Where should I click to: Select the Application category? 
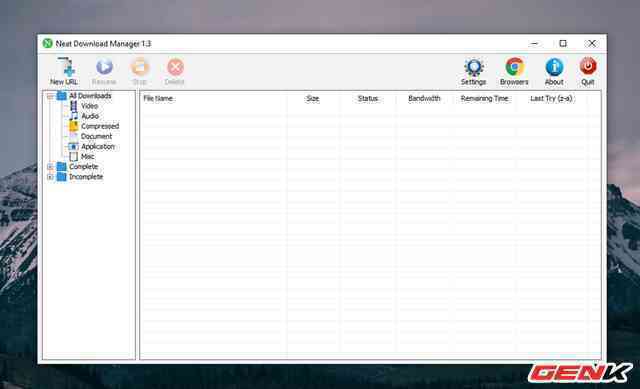click(x=98, y=147)
